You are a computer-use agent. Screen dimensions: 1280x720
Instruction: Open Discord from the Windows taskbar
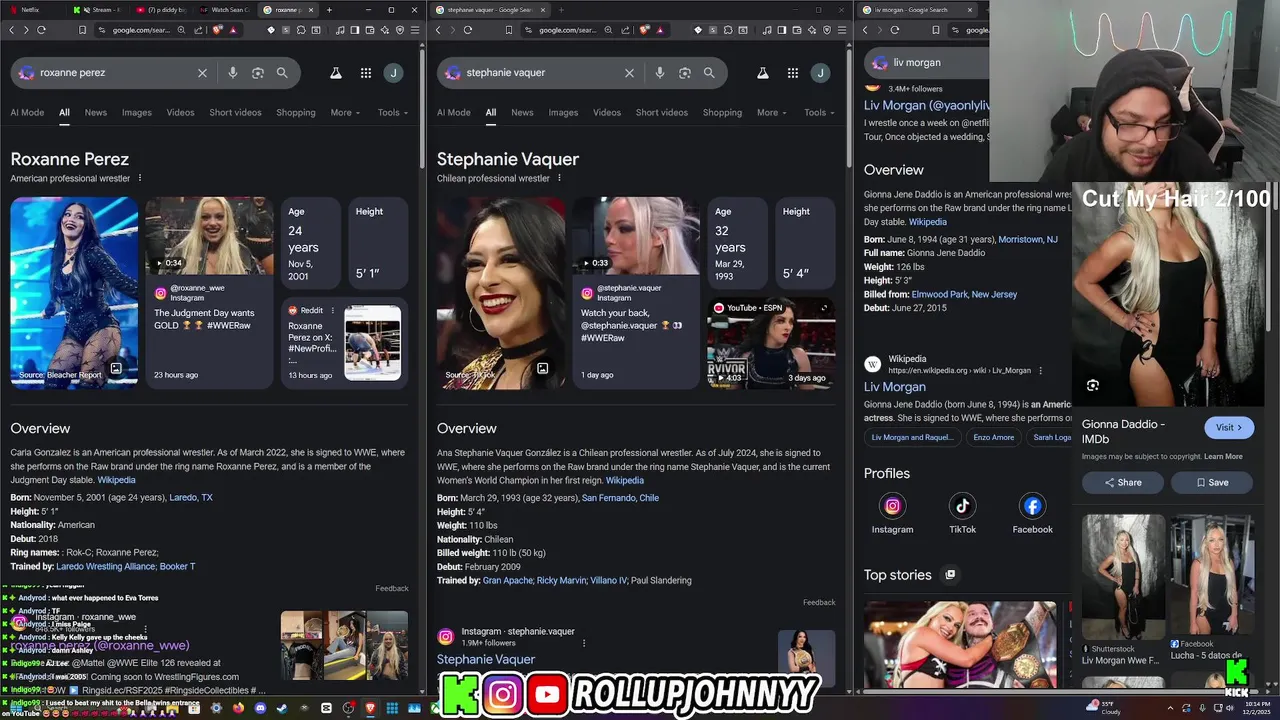coord(261,708)
